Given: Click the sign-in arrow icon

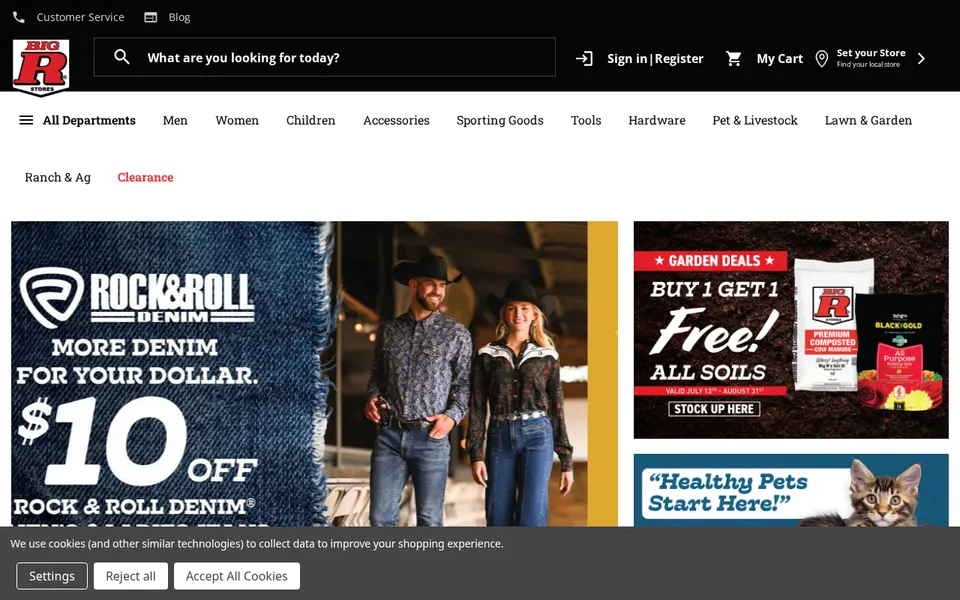Looking at the screenshot, I should pyautogui.click(x=585, y=59).
